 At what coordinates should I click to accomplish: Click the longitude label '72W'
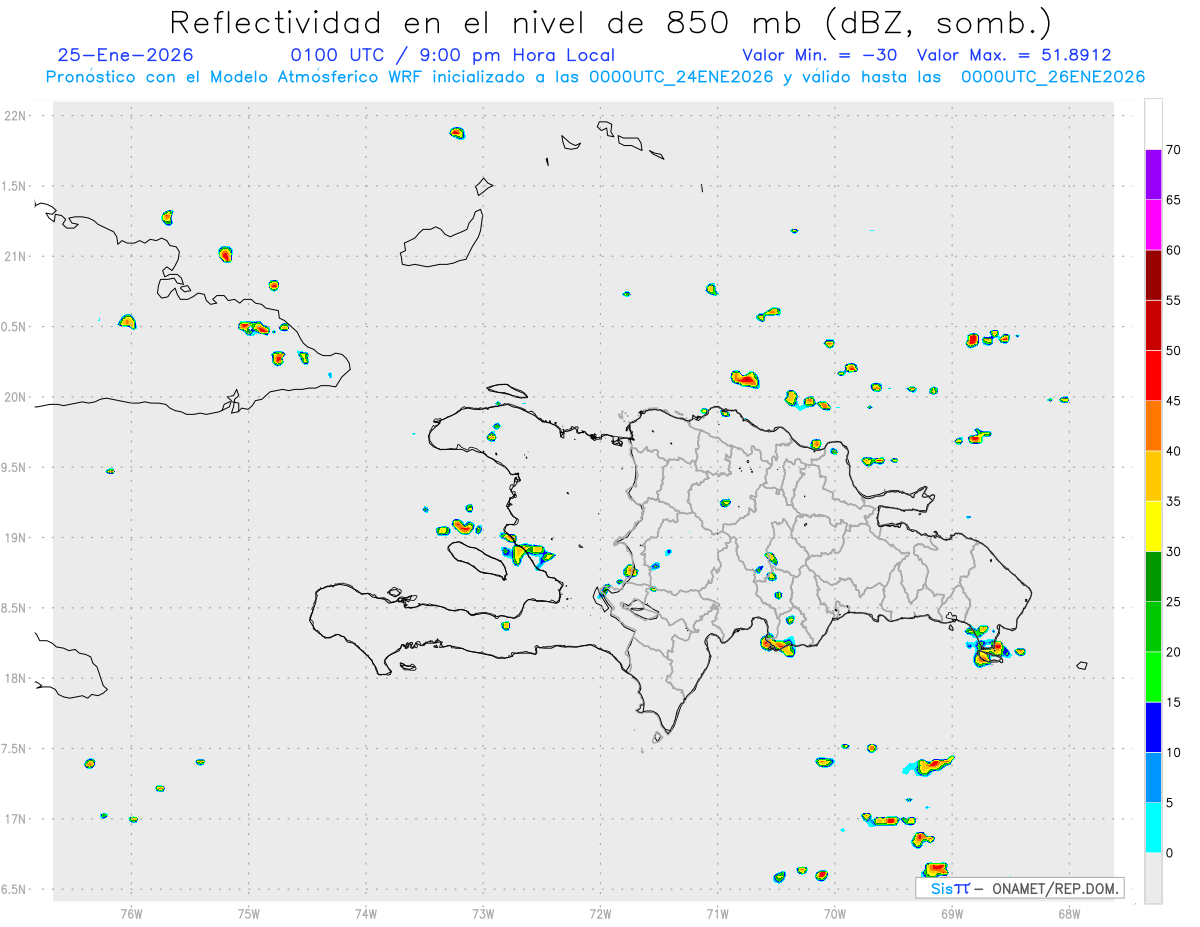click(600, 912)
